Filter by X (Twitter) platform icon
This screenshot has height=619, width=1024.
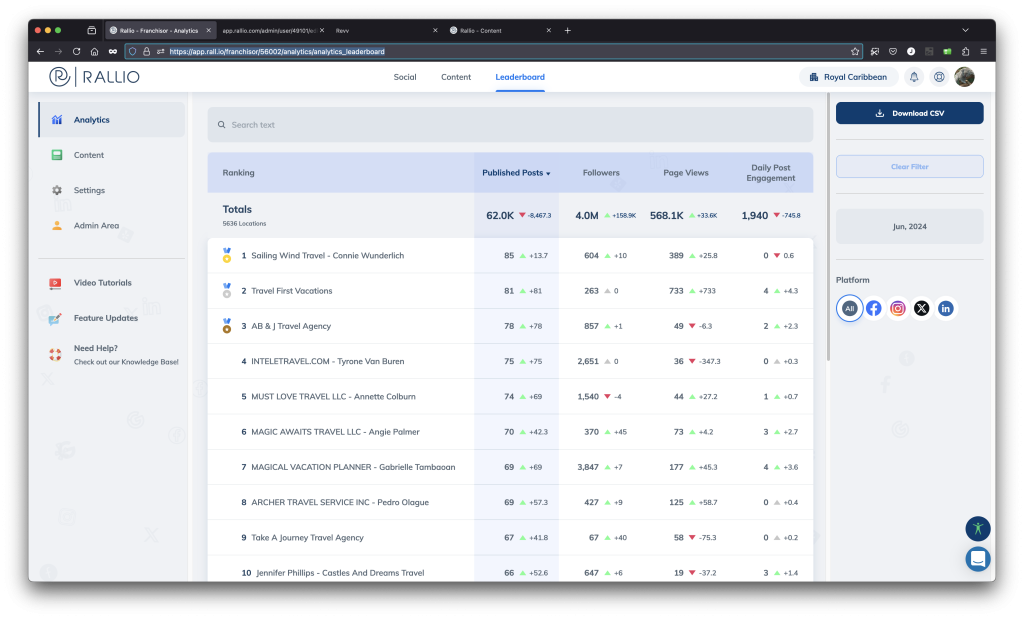click(922, 308)
